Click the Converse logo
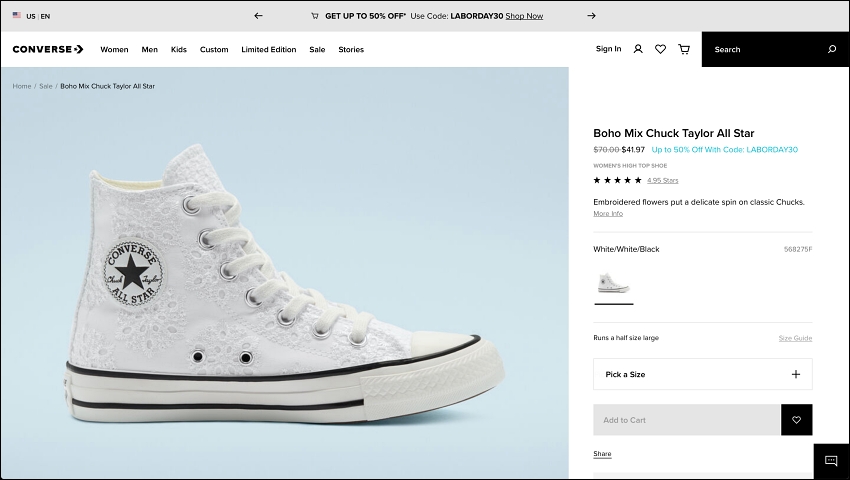Image resolution: width=850 pixels, height=480 pixels. pyautogui.click(x=48, y=49)
